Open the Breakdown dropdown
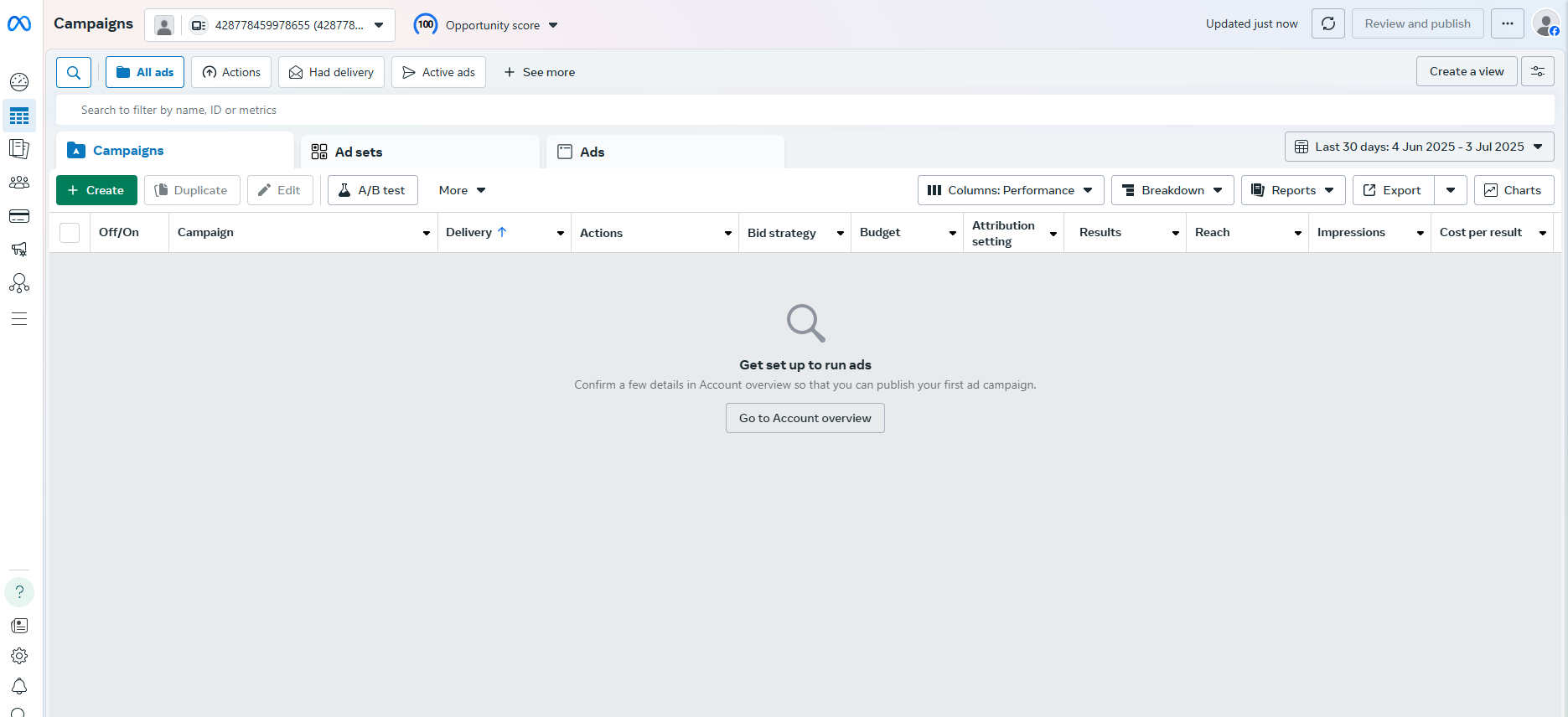The image size is (1568, 717). click(1172, 190)
